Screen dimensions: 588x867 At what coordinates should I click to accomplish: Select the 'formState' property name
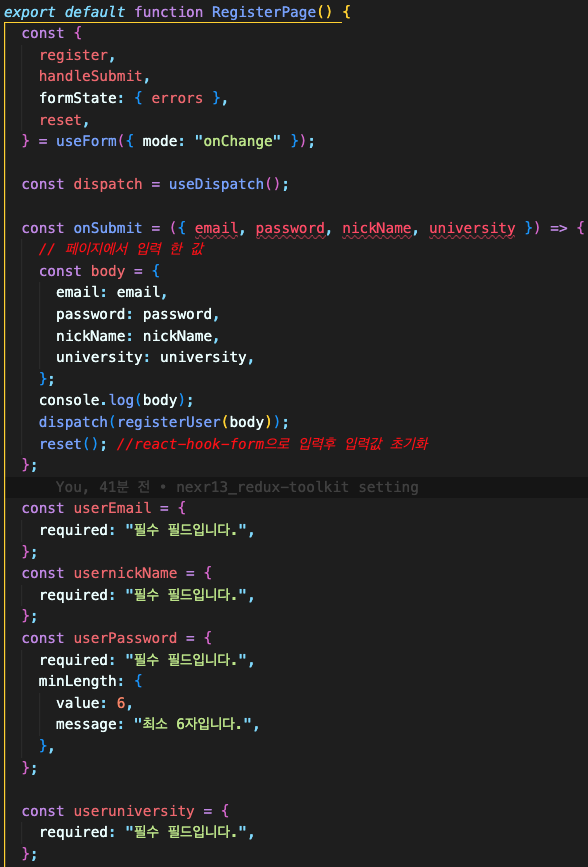[x=77, y=98]
